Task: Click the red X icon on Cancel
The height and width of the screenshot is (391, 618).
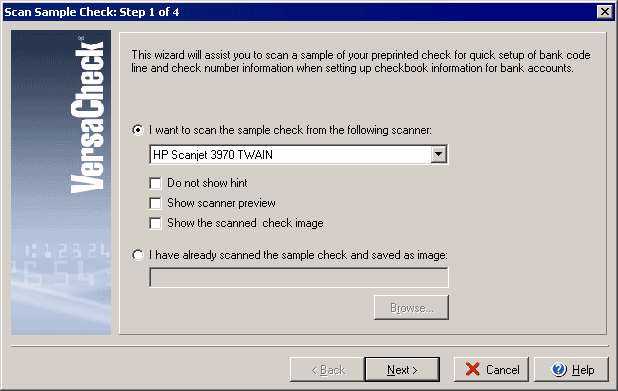Action: (x=472, y=369)
